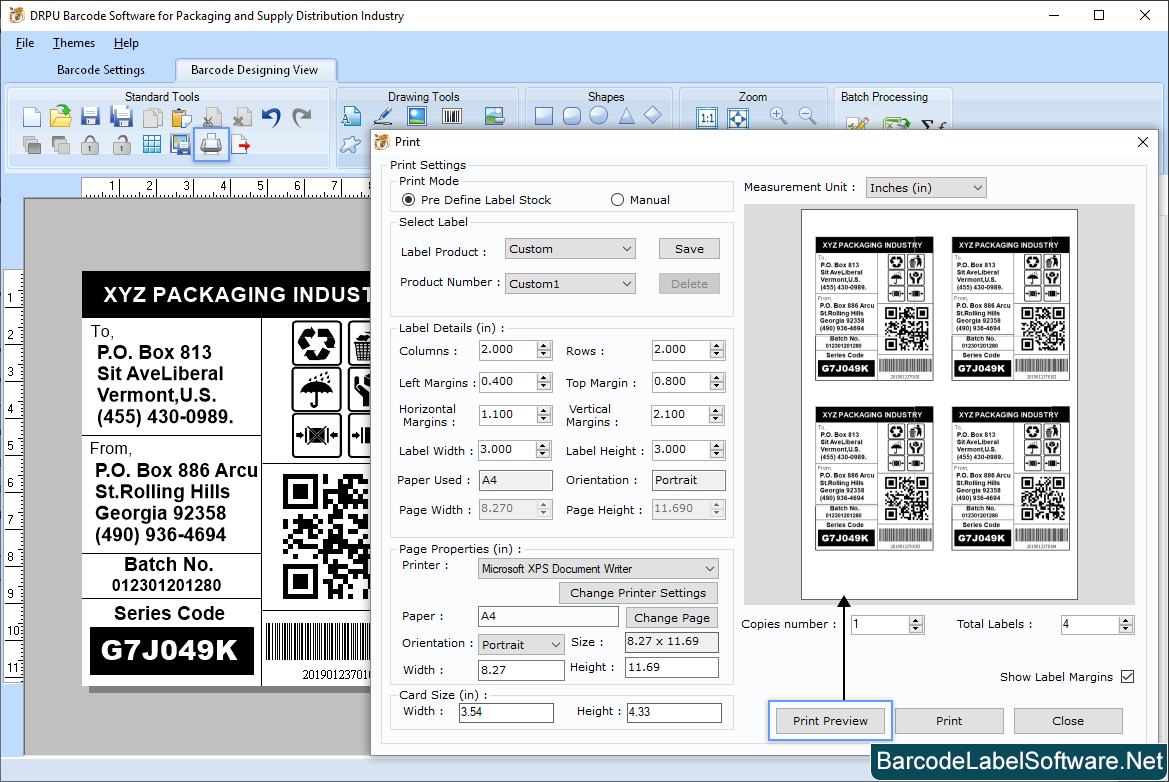Viewport: 1169px width, 782px height.
Task: Select the Text drawing tool
Action: 353,115
